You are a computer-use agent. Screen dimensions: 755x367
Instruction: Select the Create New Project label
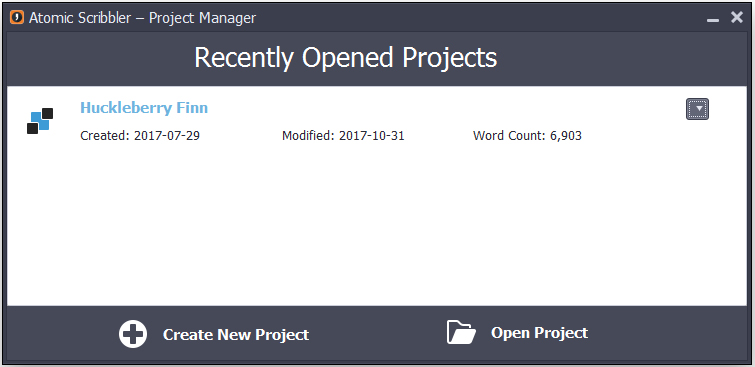(x=236, y=334)
